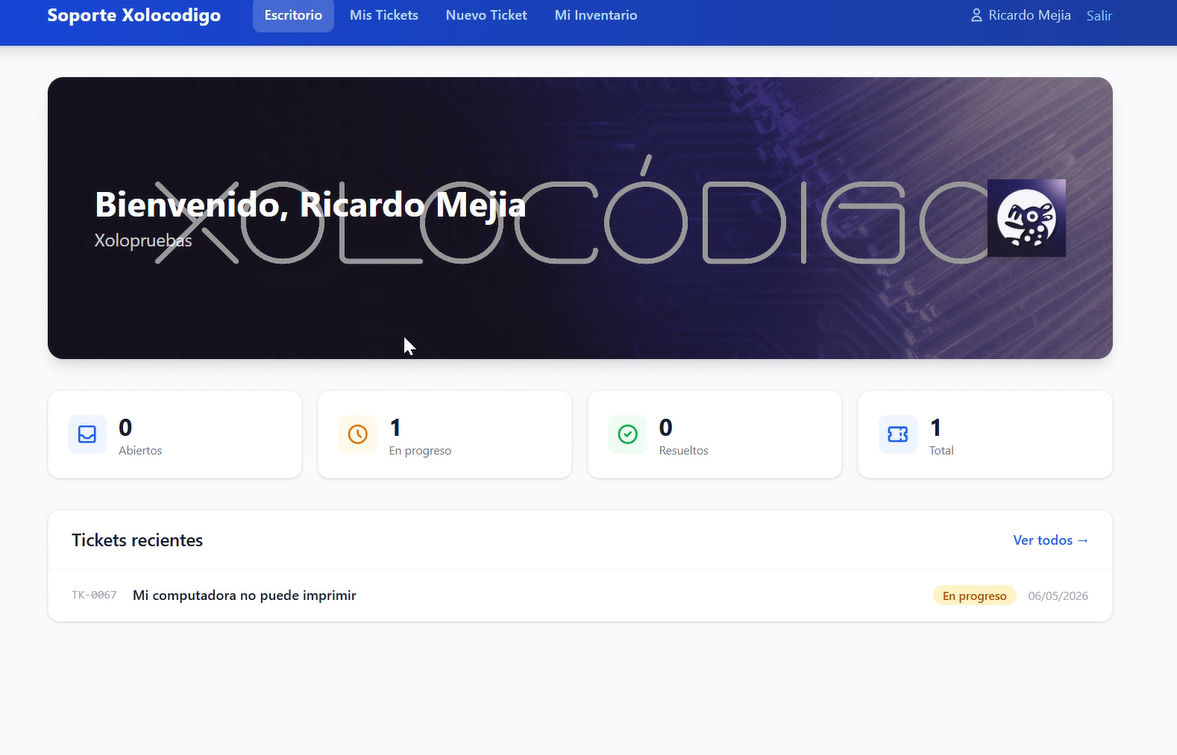Open the Nuevo Ticket page
Viewport: 1177px width, 755px height.
click(486, 15)
